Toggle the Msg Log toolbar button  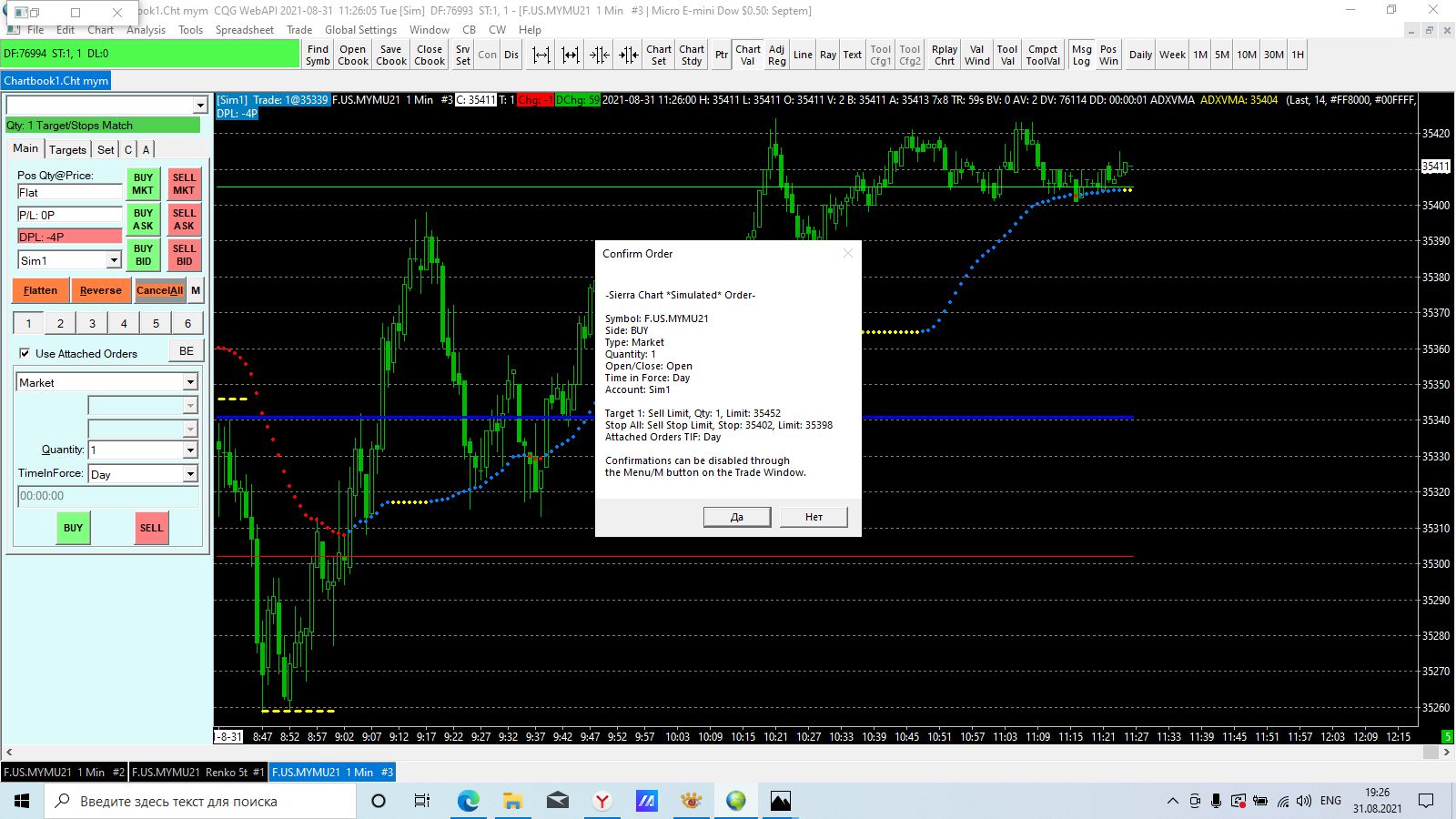click(x=1081, y=56)
